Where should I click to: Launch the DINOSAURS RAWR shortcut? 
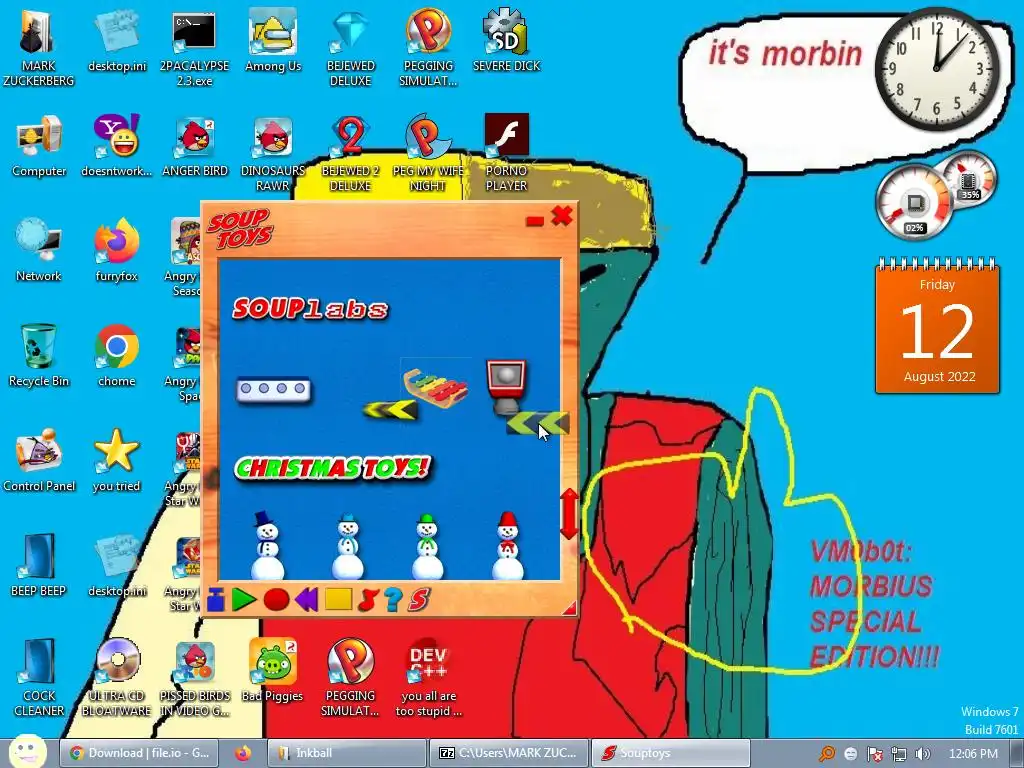[x=273, y=154]
